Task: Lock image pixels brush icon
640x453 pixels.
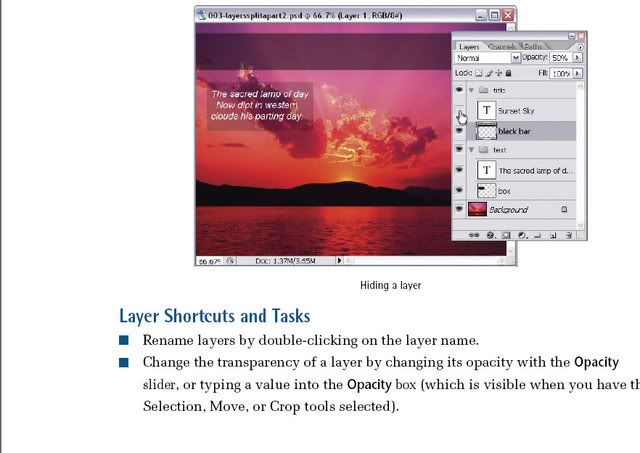Action: tap(489, 73)
